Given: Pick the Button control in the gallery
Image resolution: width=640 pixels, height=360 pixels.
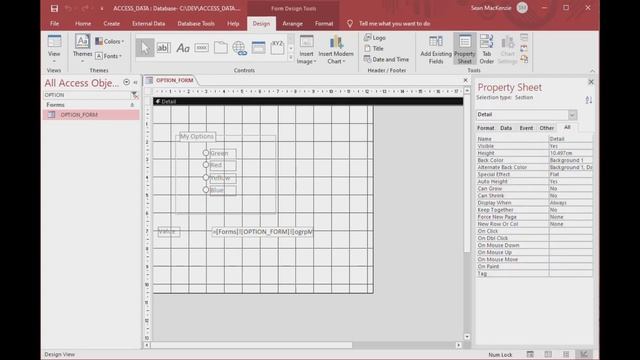Looking at the screenshot, I should point(201,48).
